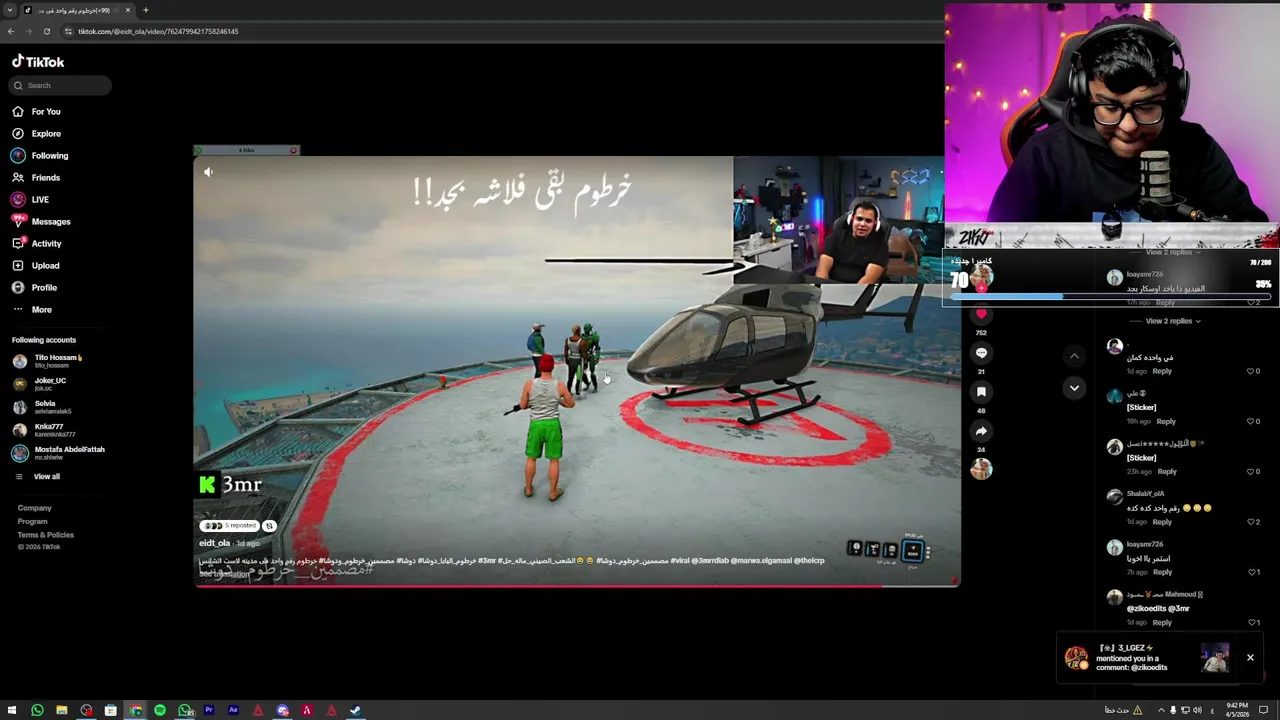
Task: Go to previous video with up chevron
Action: (1074, 356)
